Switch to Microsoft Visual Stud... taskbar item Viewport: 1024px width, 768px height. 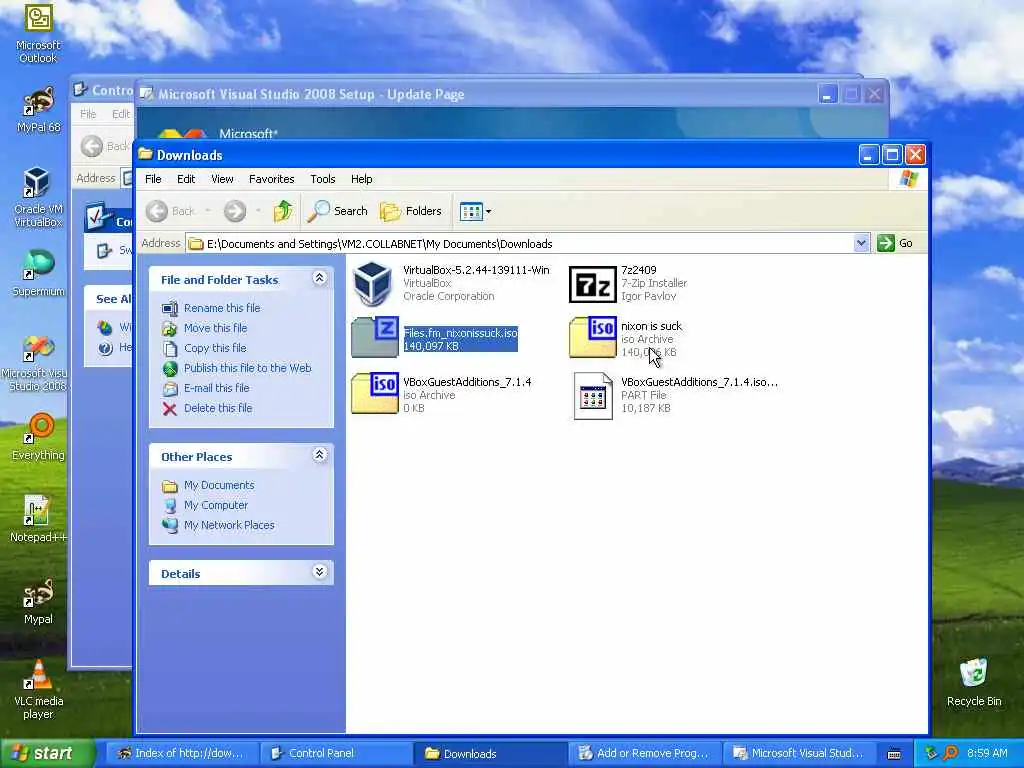pyautogui.click(x=798, y=753)
